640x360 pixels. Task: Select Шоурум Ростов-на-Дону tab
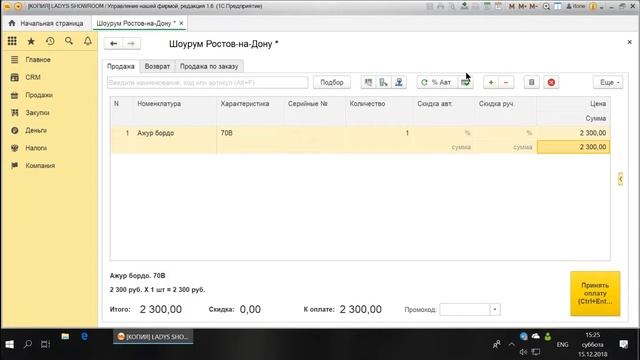coord(136,23)
